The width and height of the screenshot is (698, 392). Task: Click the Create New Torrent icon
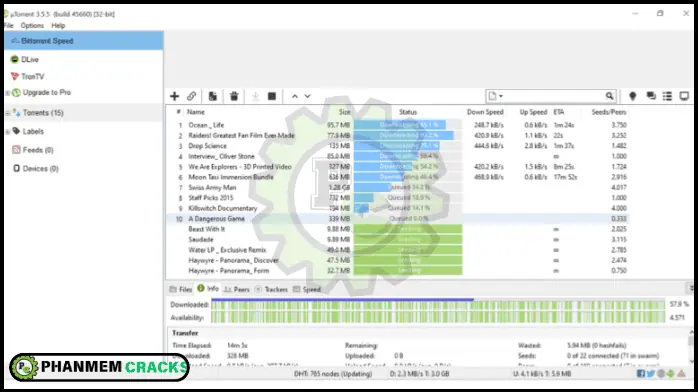(x=213, y=96)
